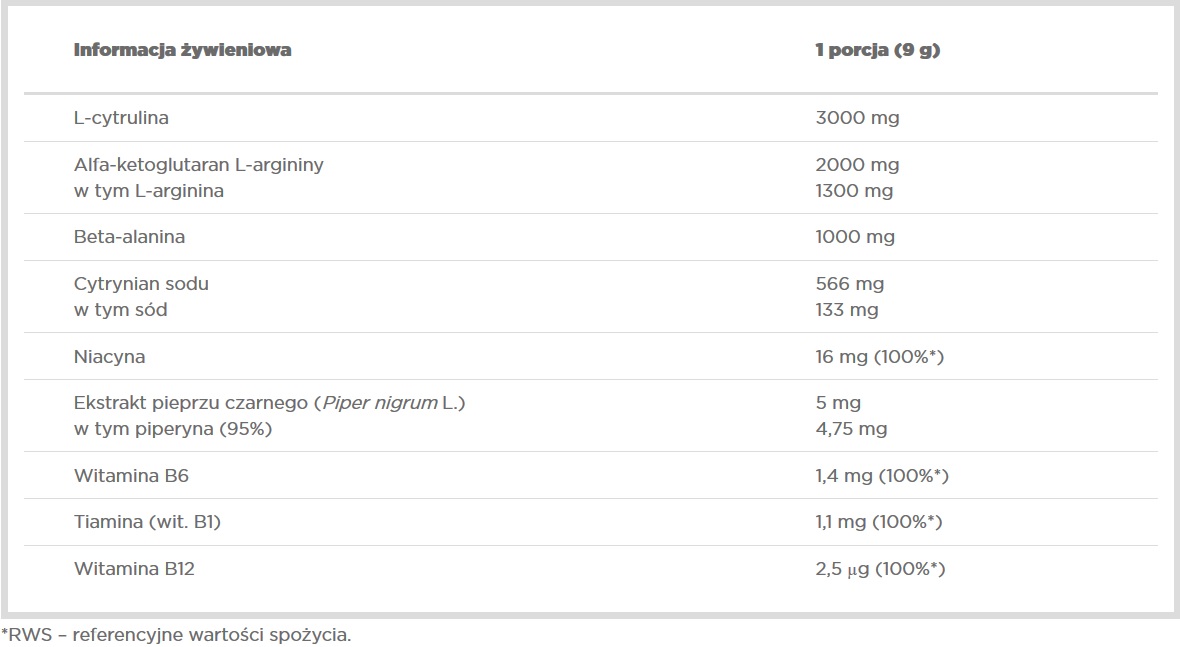Select the "w tym piperyna (95%)" text
Viewport: 1180px width, 647px height.
tap(172, 429)
